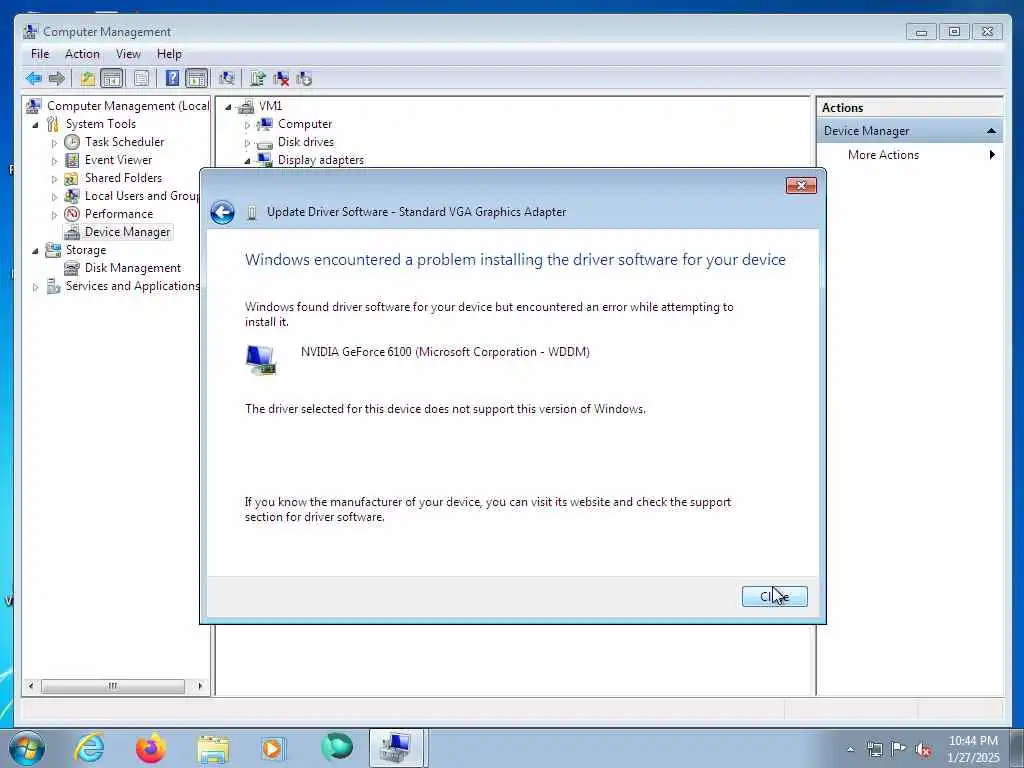Open Windows Media Player from taskbar
Image resolution: width=1024 pixels, height=768 pixels.
272,748
